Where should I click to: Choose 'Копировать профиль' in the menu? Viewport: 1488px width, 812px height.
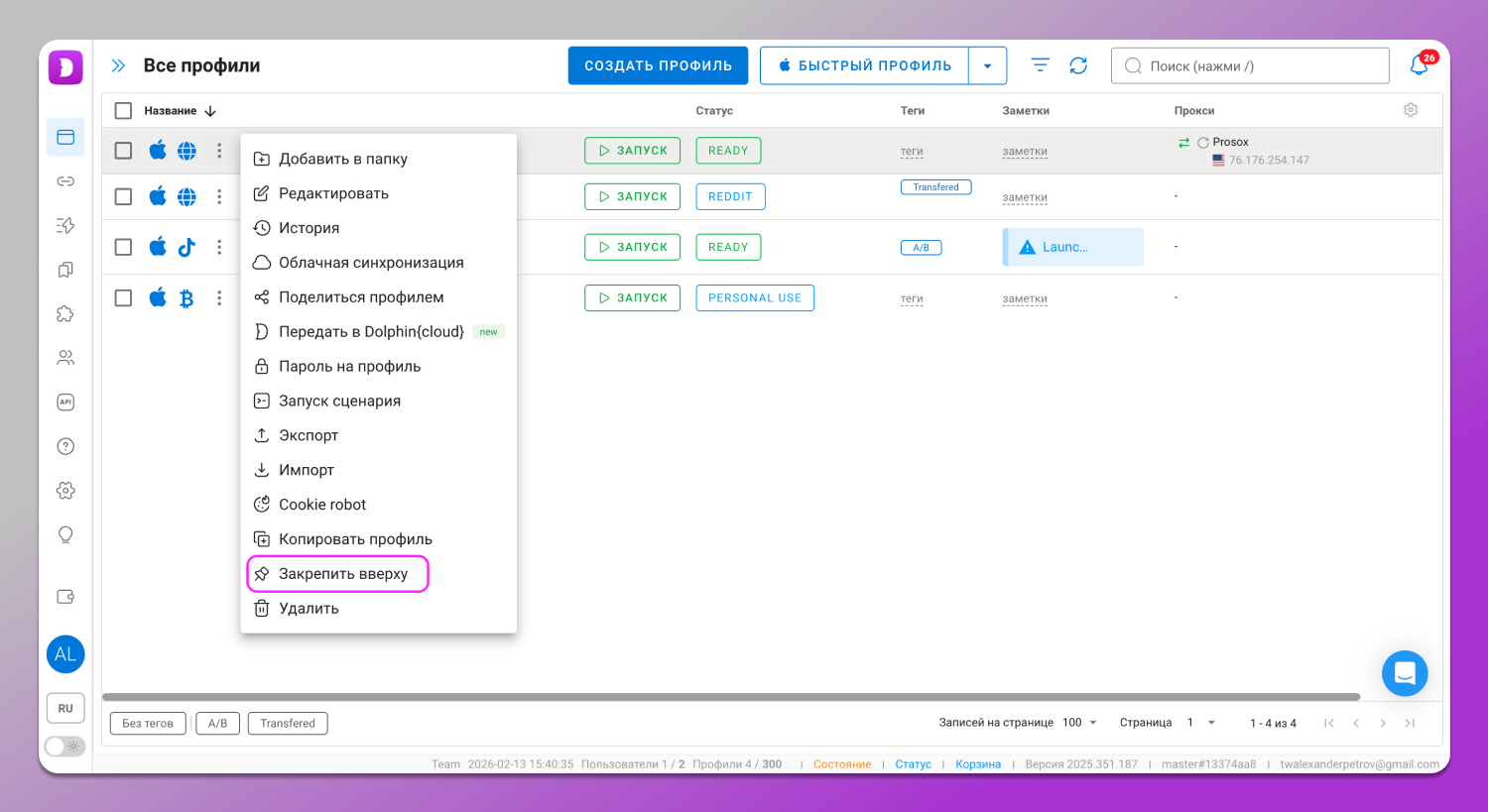[x=354, y=539]
